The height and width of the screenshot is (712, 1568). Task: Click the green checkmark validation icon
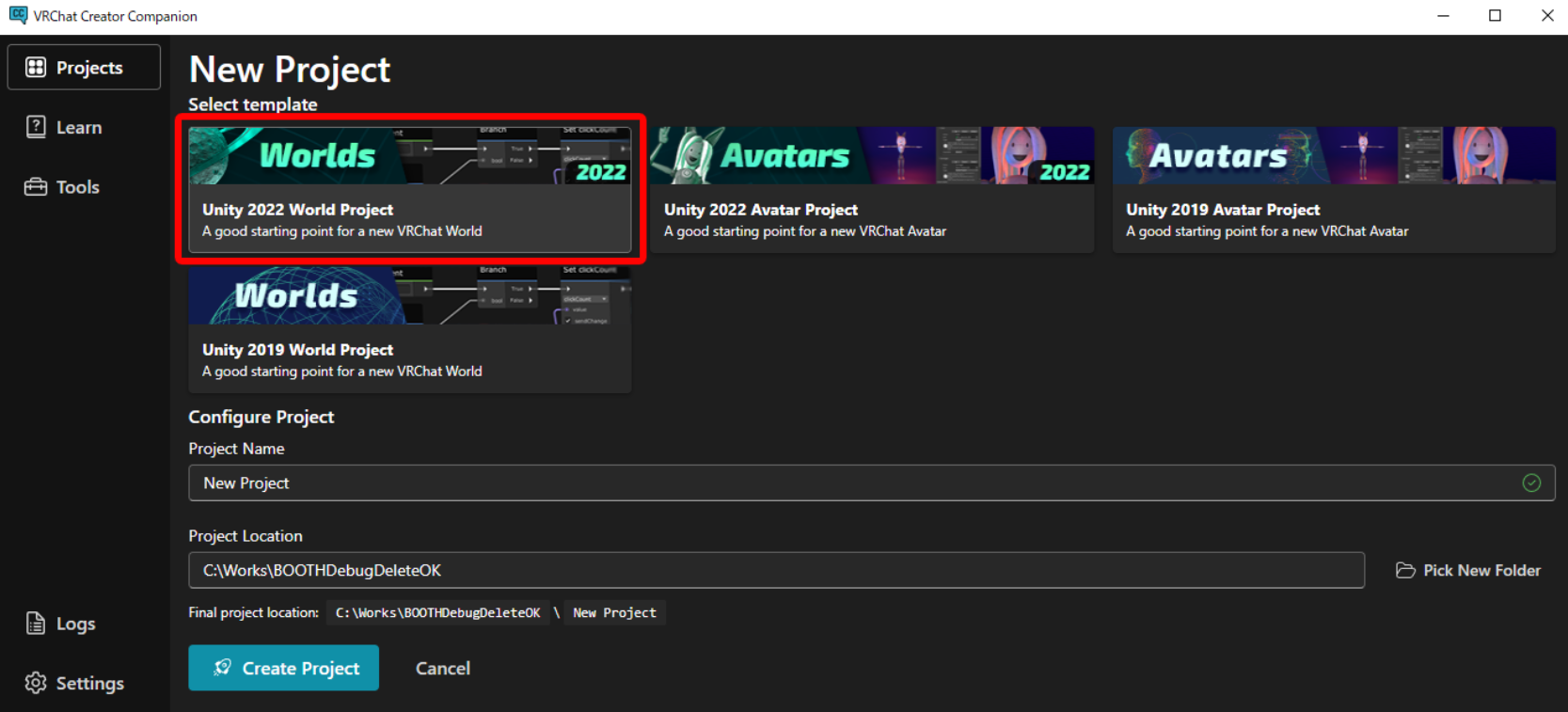1531,483
